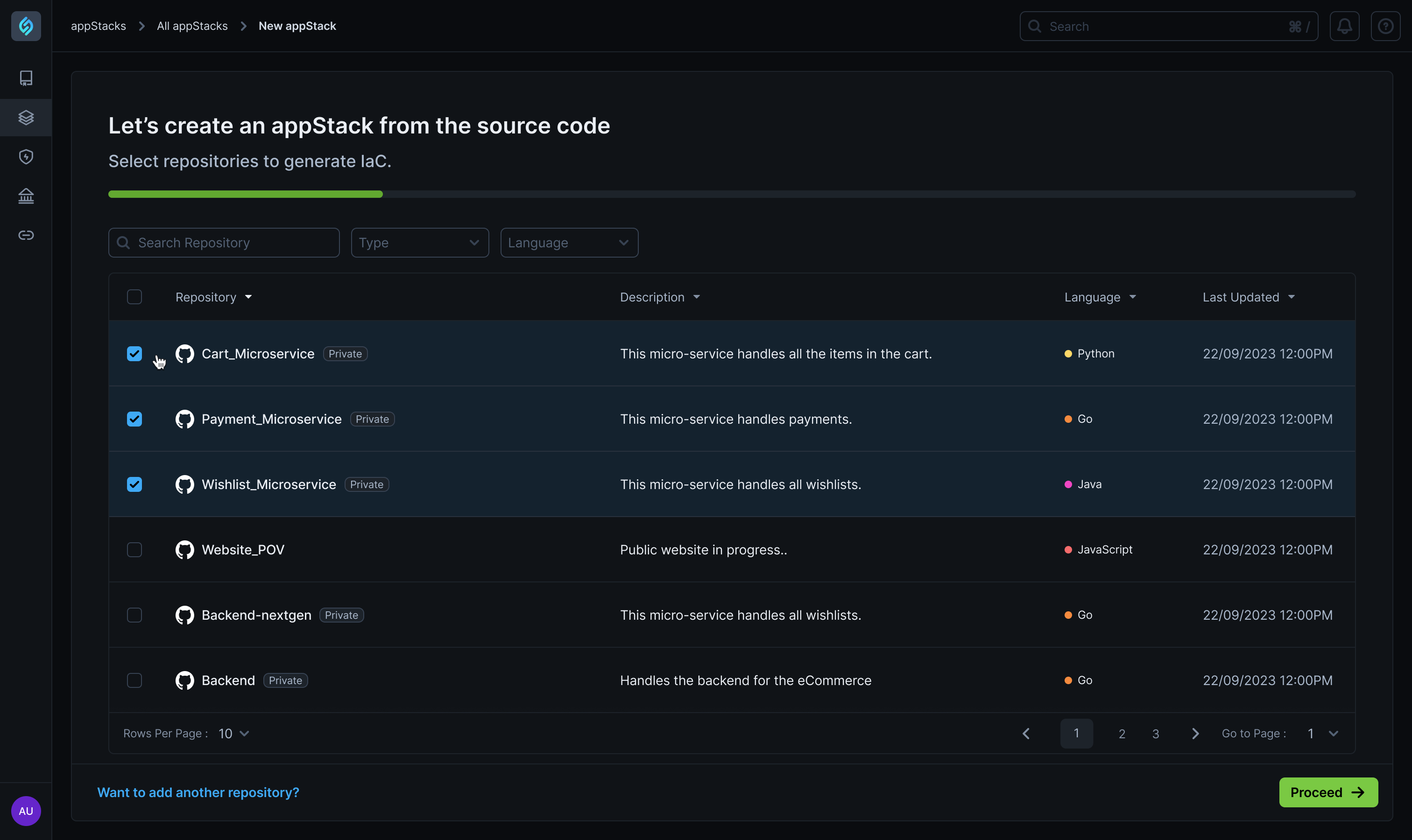Open the repositories icon in the sidebar
The width and height of the screenshot is (1412, 840).
(26, 77)
